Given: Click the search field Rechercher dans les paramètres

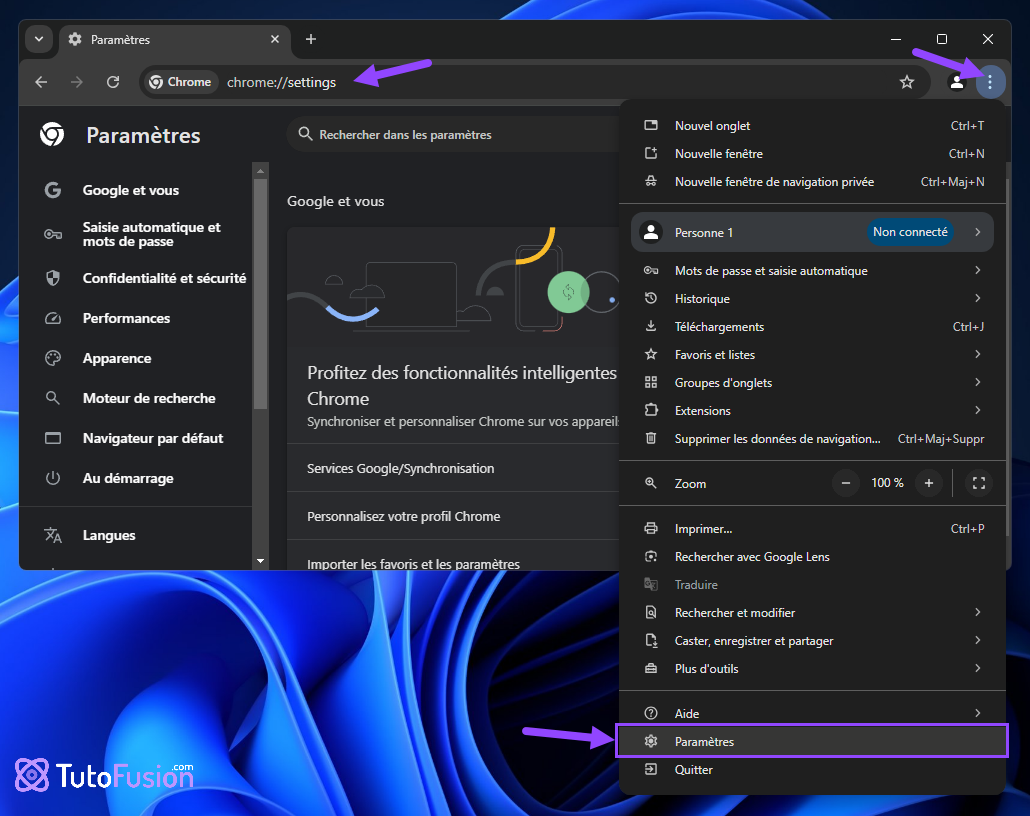Looking at the screenshot, I should point(455,135).
